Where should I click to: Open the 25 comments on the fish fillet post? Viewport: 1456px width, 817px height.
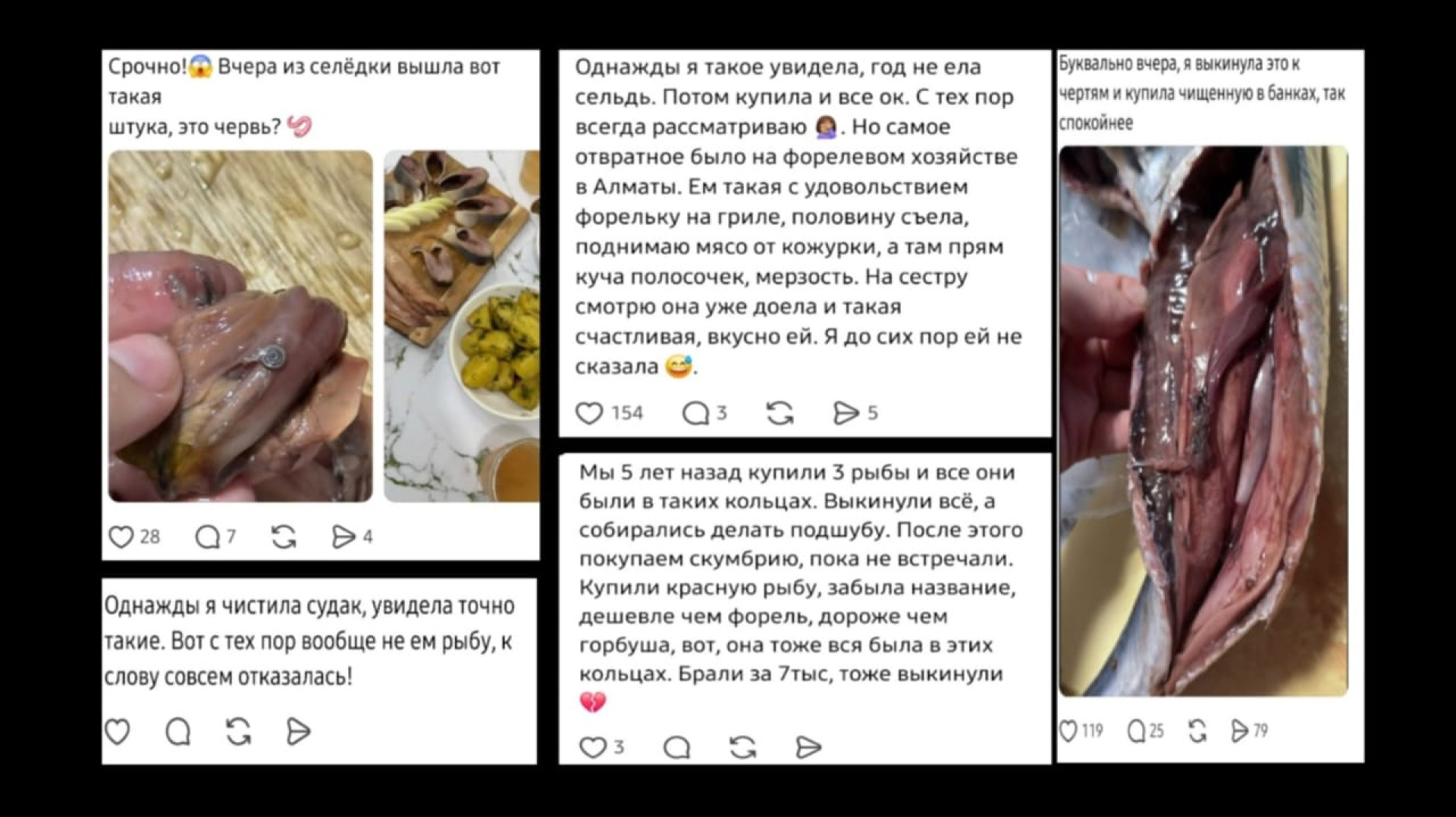(1136, 731)
